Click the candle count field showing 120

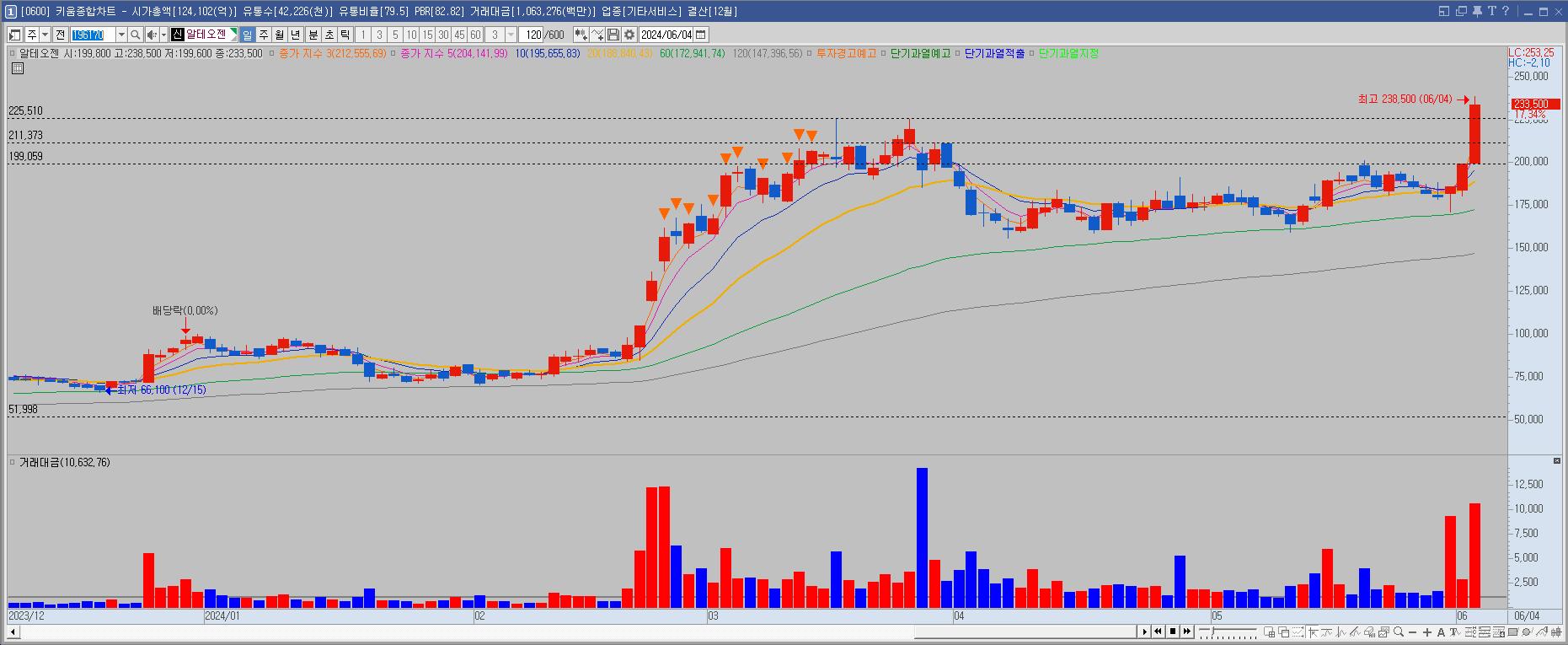point(531,35)
